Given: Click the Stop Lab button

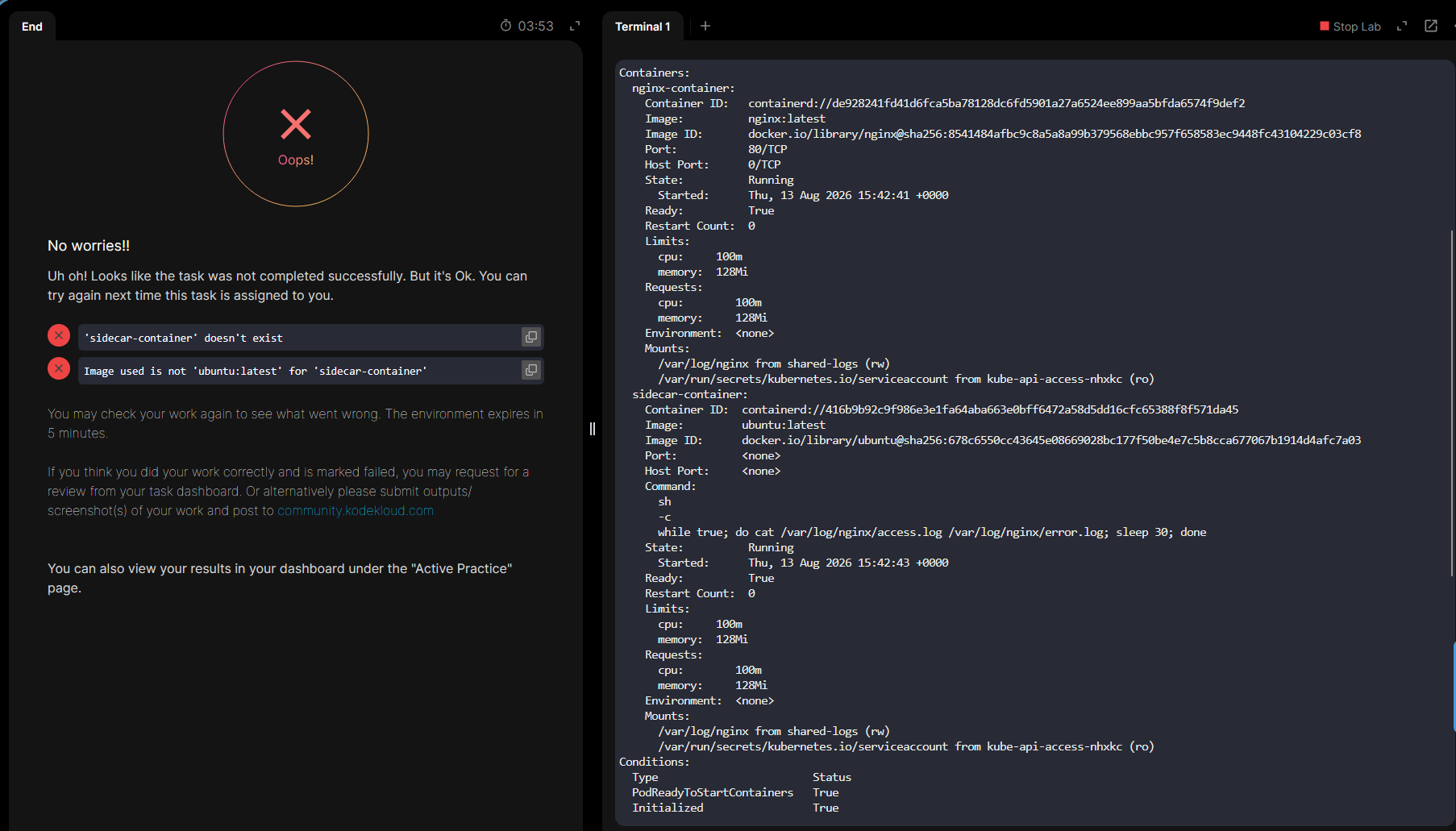Looking at the screenshot, I should [x=1350, y=27].
